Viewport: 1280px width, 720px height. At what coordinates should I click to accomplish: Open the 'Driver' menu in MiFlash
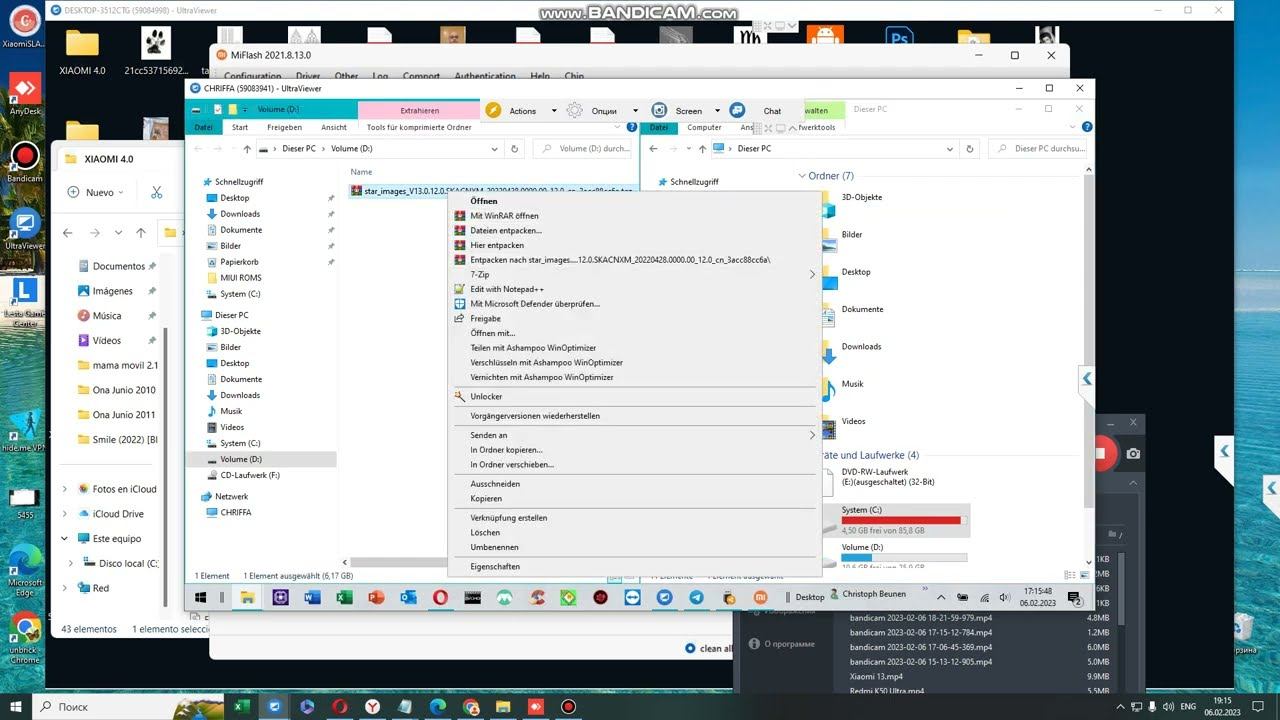pyautogui.click(x=308, y=76)
